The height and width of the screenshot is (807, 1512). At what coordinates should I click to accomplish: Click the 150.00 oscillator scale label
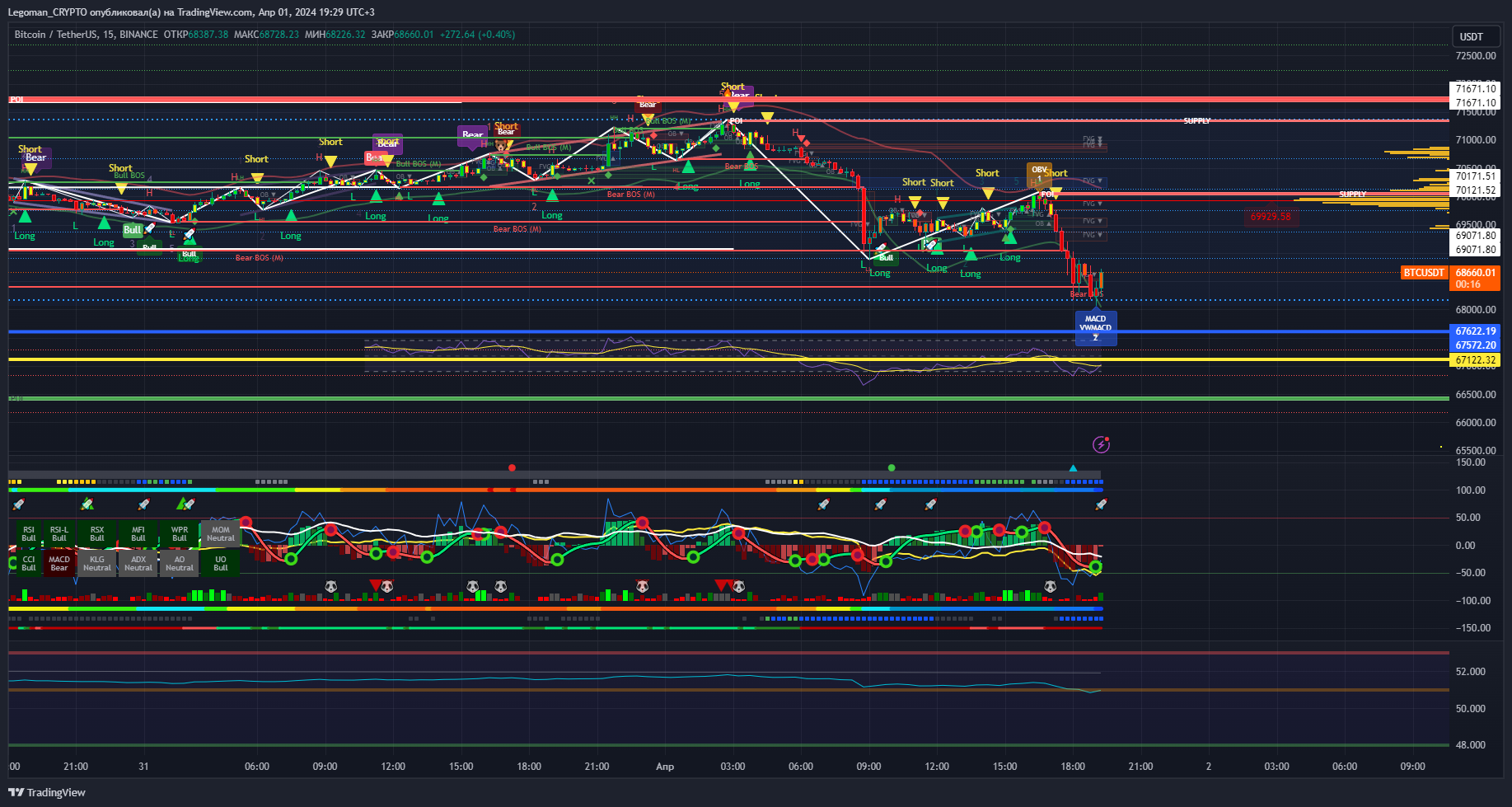point(1471,462)
